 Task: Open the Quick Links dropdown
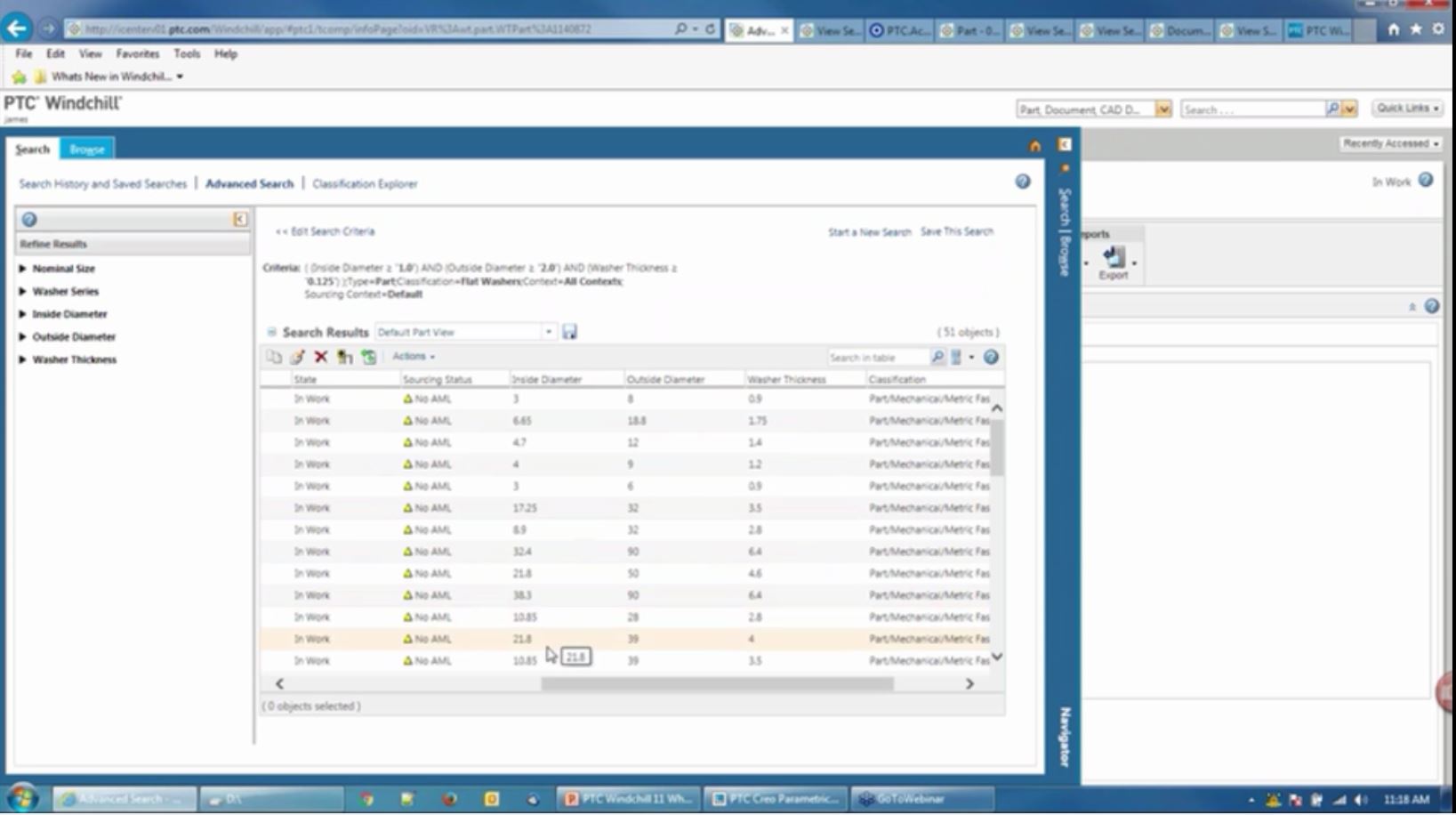click(1408, 109)
